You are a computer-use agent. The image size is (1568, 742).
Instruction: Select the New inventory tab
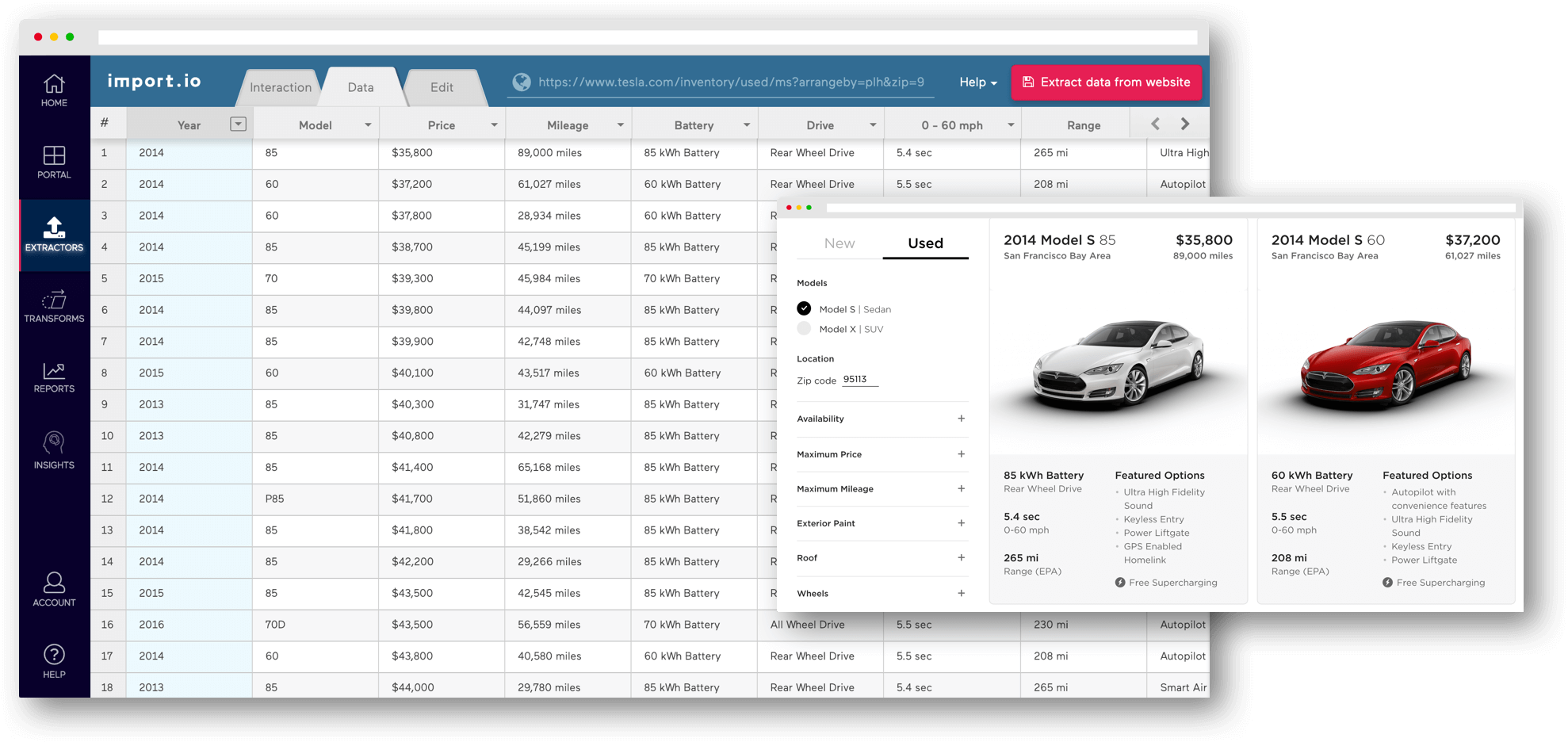pyautogui.click(x=839, y=243)
